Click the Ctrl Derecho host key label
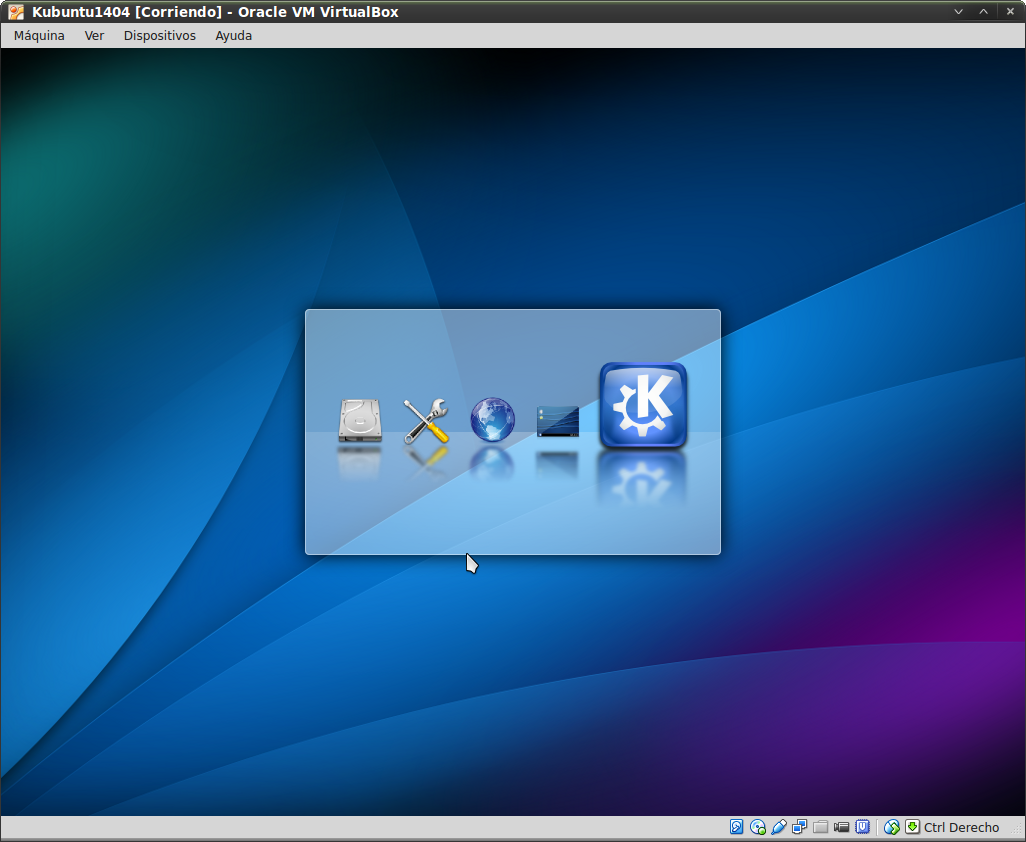This screenshot has height=842, width=1026. (x=961, y=827)
